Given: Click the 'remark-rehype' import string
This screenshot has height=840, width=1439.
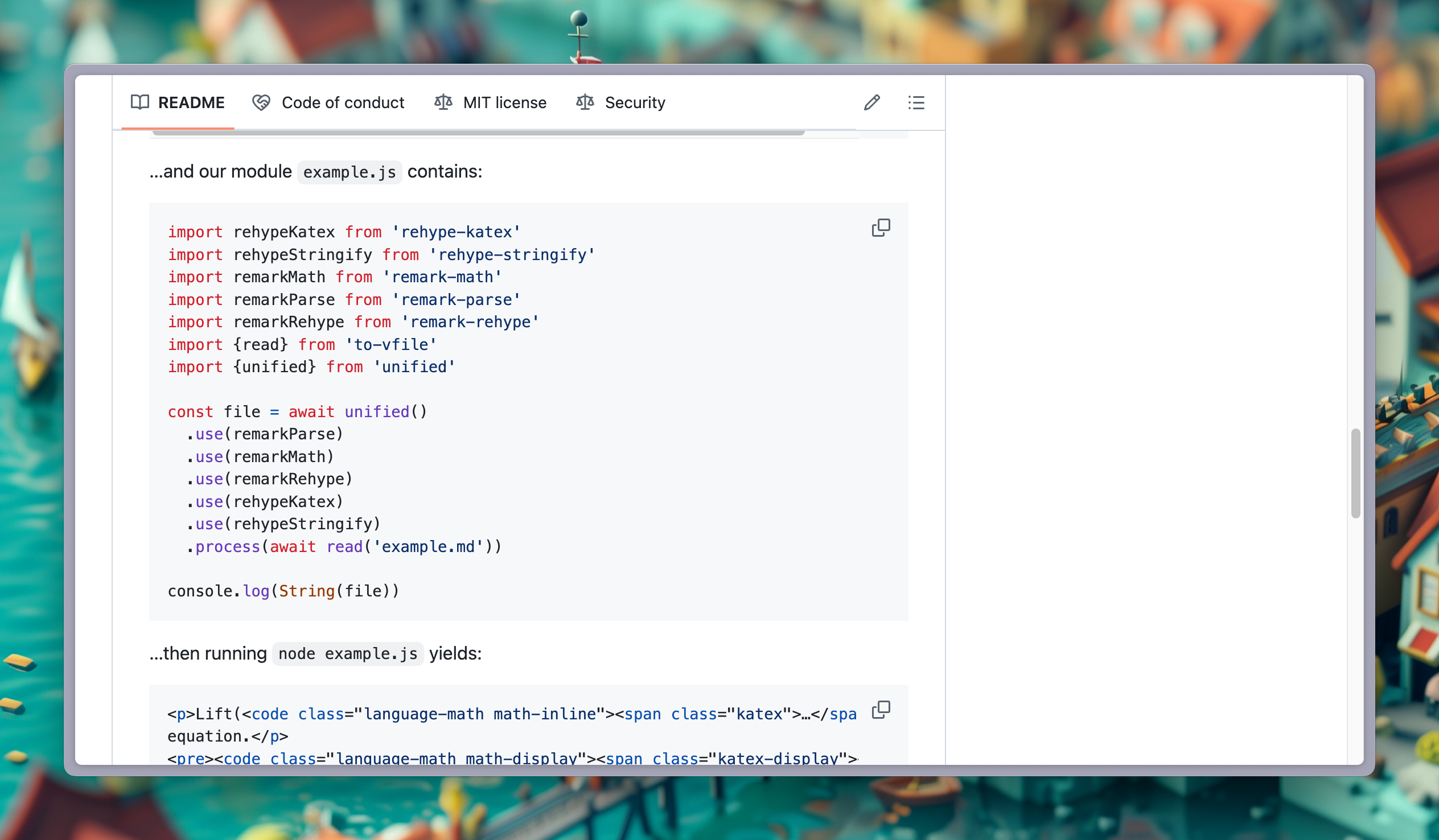Looking at the screenshot, I should point(470,322).
